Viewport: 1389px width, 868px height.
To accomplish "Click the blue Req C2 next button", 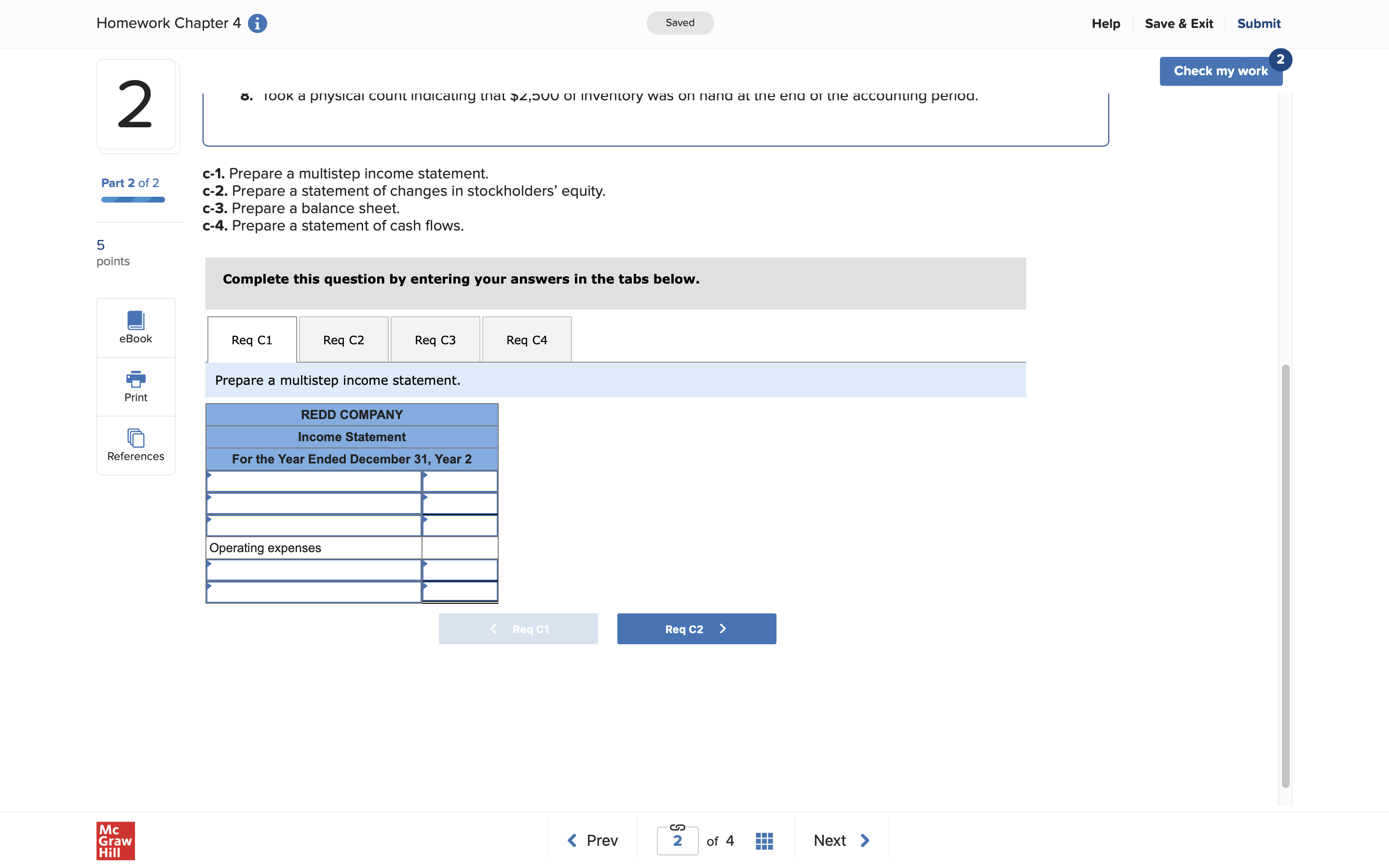I will coord(696,629).
